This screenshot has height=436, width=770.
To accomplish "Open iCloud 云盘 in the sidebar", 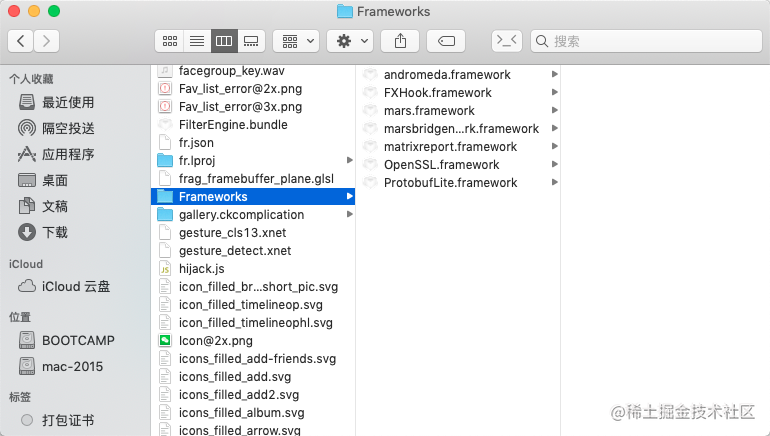I will 76,286.
